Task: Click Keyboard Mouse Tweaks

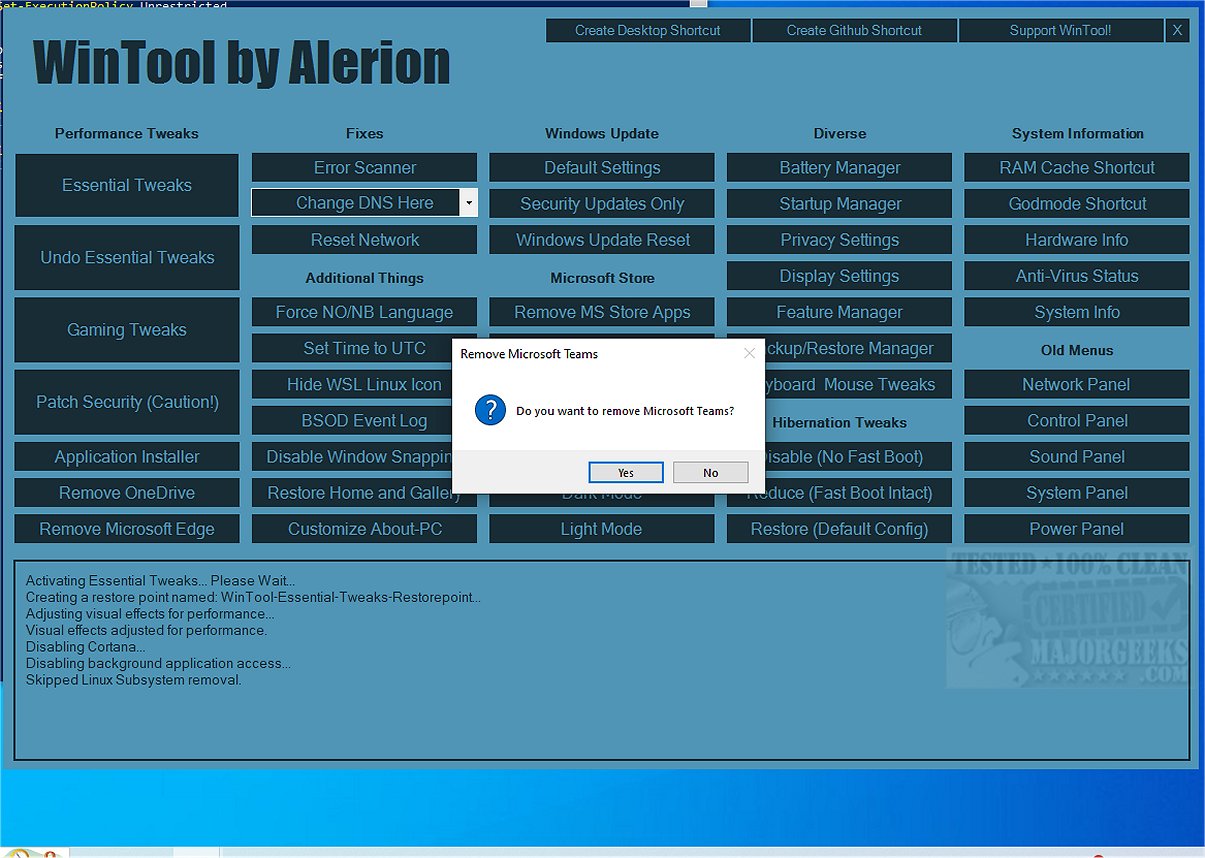Action: point(859,385)
